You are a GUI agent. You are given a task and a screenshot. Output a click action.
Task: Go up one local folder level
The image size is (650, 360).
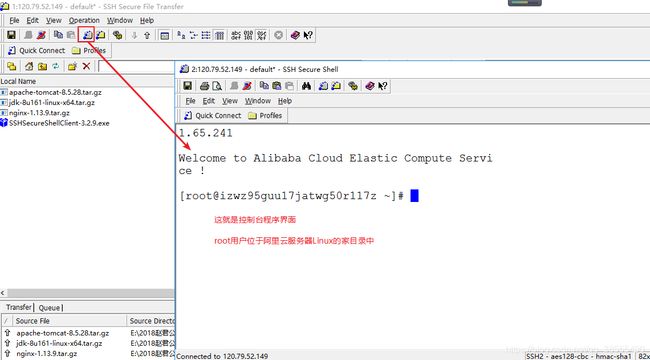pos(42,66)
